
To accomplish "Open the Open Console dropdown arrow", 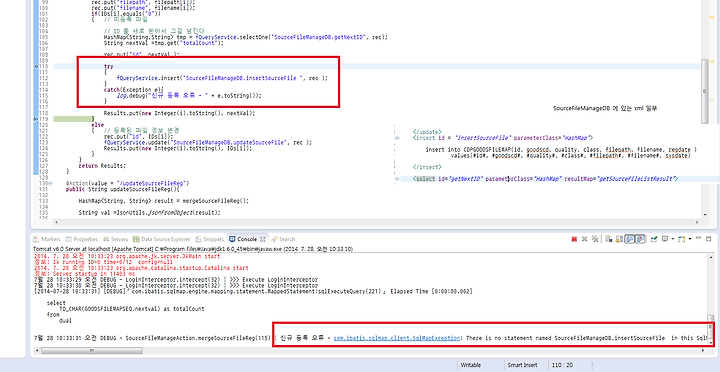I will click(690, 239).
